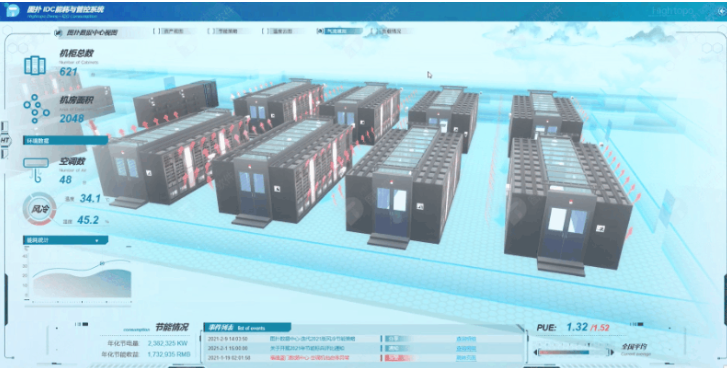Click the app logo in the title bar

click(x=12, y=10)
